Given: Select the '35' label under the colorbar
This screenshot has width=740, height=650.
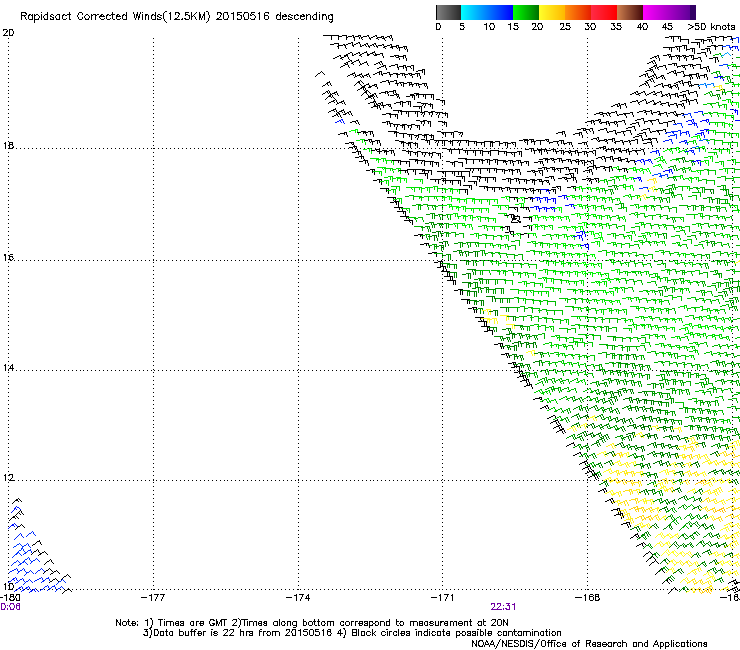Looking at the screenshot, I should (x=616, y=27).
